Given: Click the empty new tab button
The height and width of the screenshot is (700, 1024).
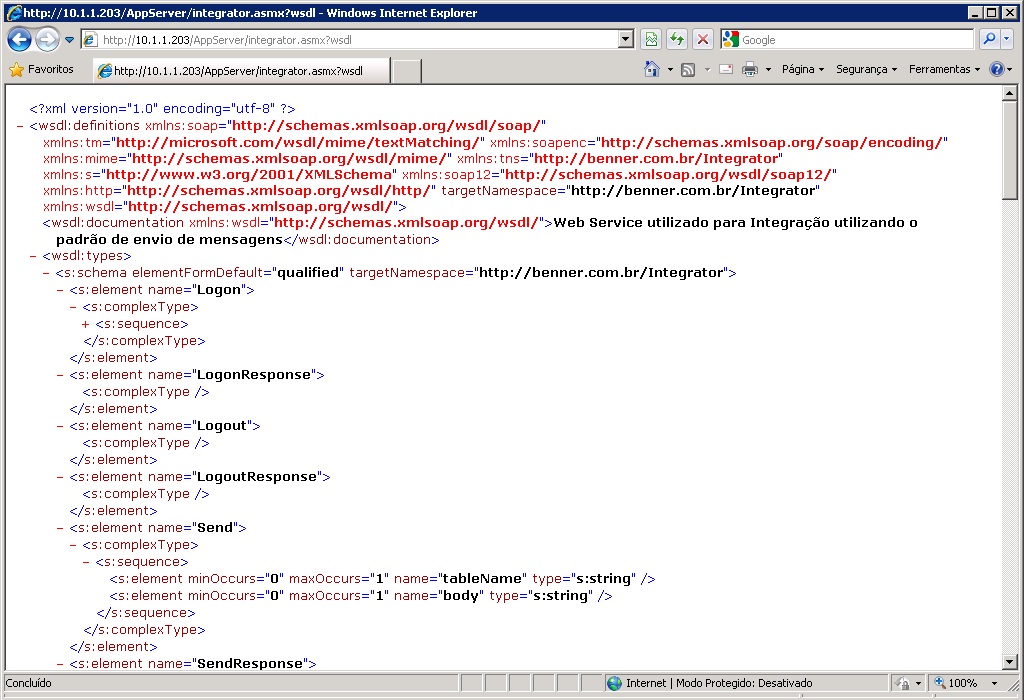Looking at the screenshot, I should click(406, 71).
